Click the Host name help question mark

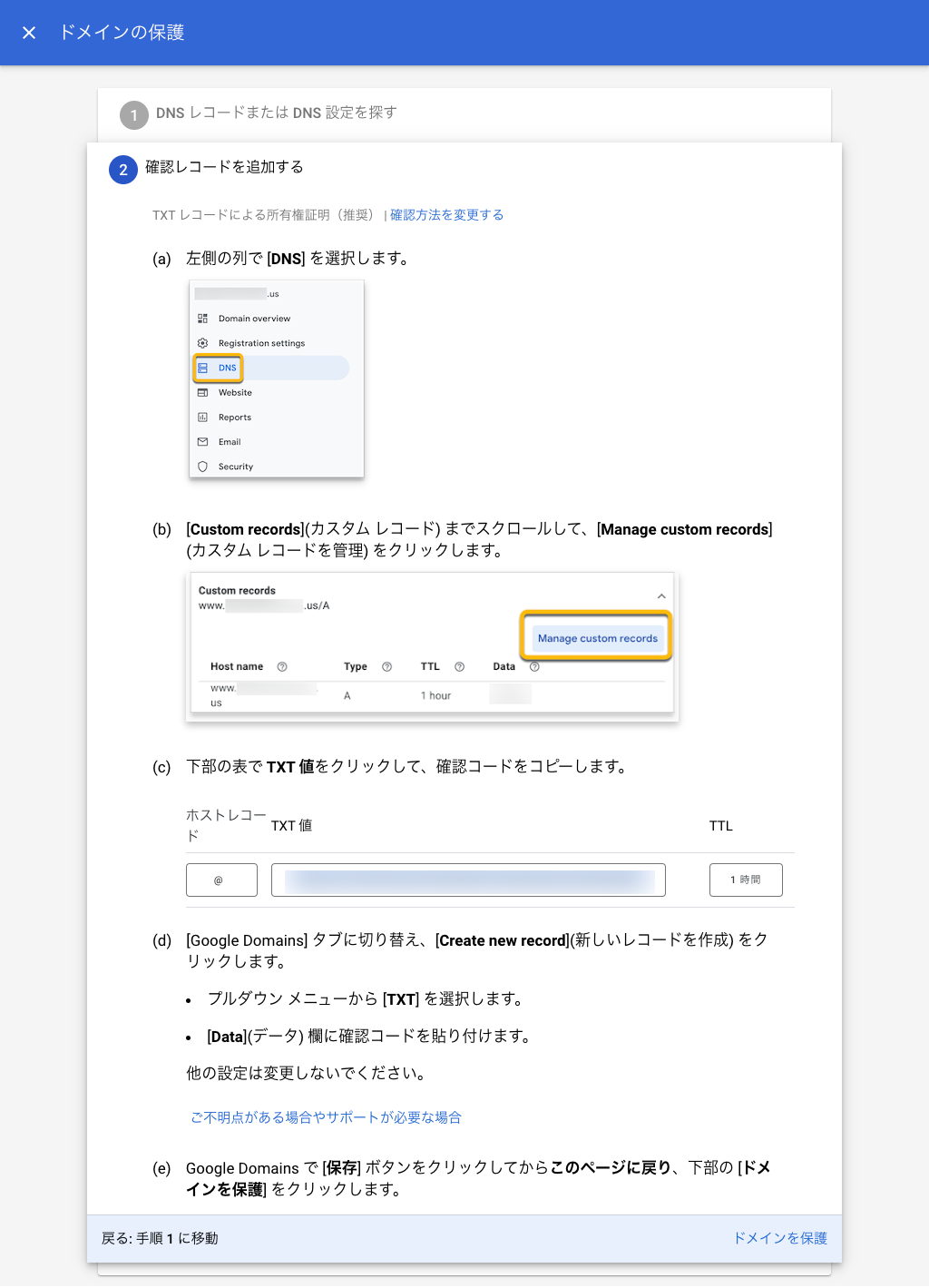pyautogui.click(x=282, y=666)
